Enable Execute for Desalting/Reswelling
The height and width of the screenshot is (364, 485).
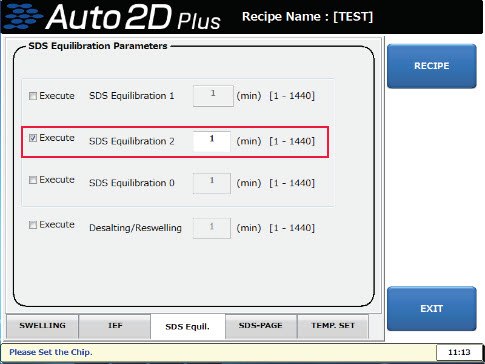pos(33,225)
